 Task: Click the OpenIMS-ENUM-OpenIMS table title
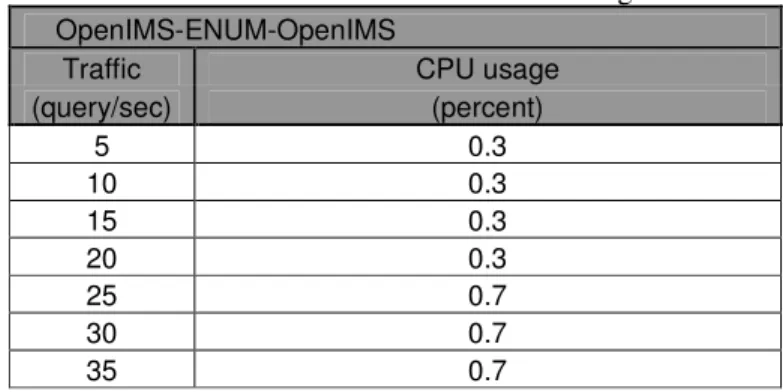click(225, 30)
